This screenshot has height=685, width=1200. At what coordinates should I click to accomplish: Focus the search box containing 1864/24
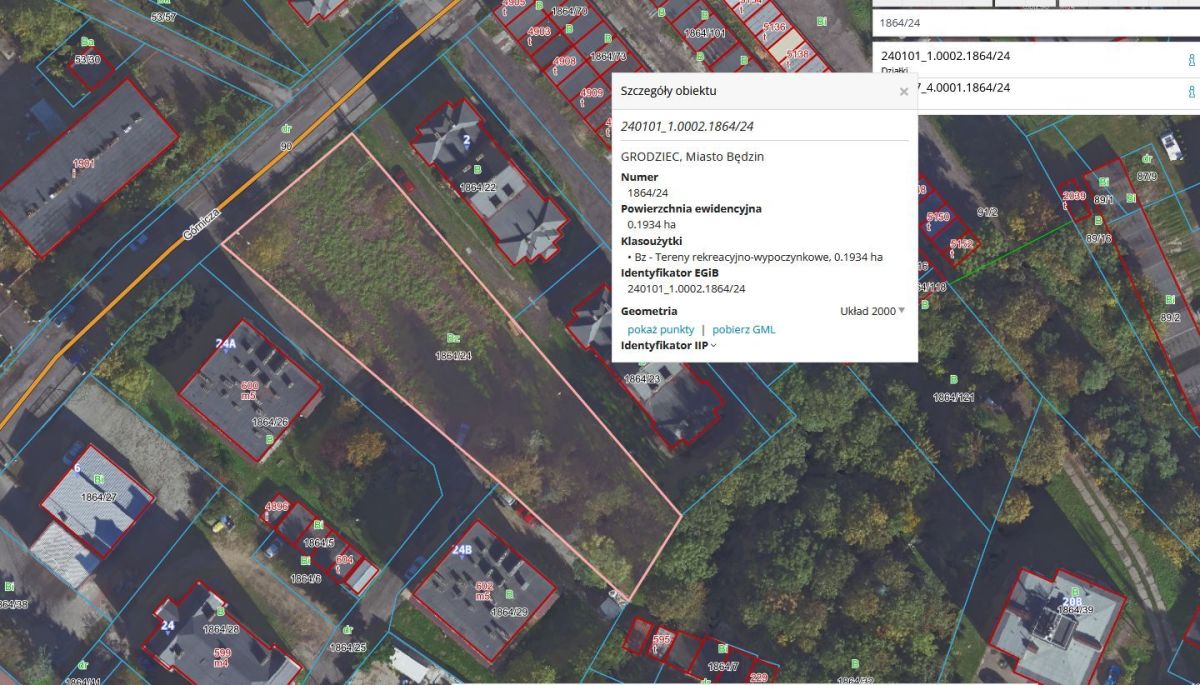point(1030,21)
